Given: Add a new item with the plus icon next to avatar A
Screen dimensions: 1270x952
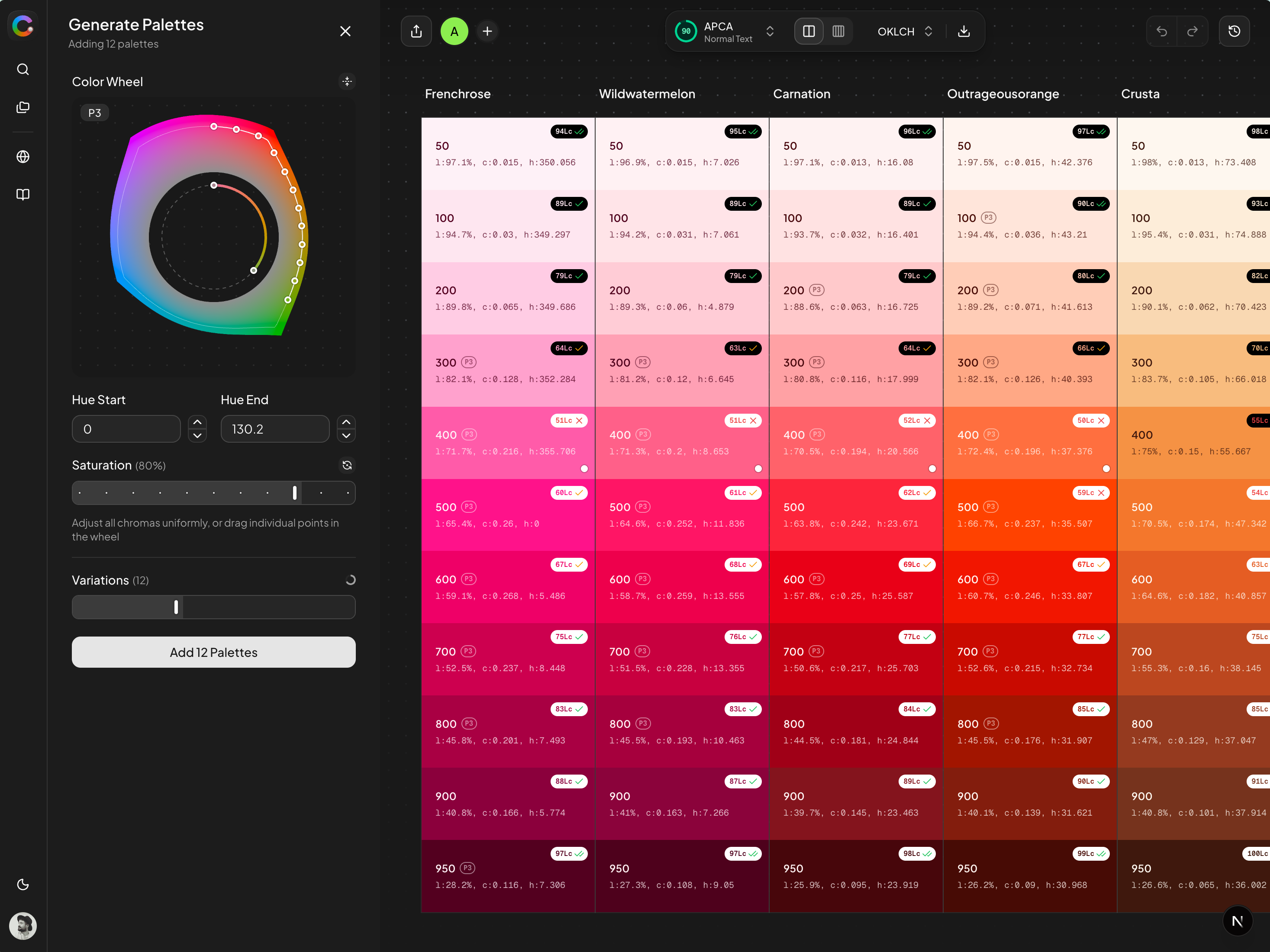Looking at the screenshot, I should pyautogui.click(x=487, y=31).
